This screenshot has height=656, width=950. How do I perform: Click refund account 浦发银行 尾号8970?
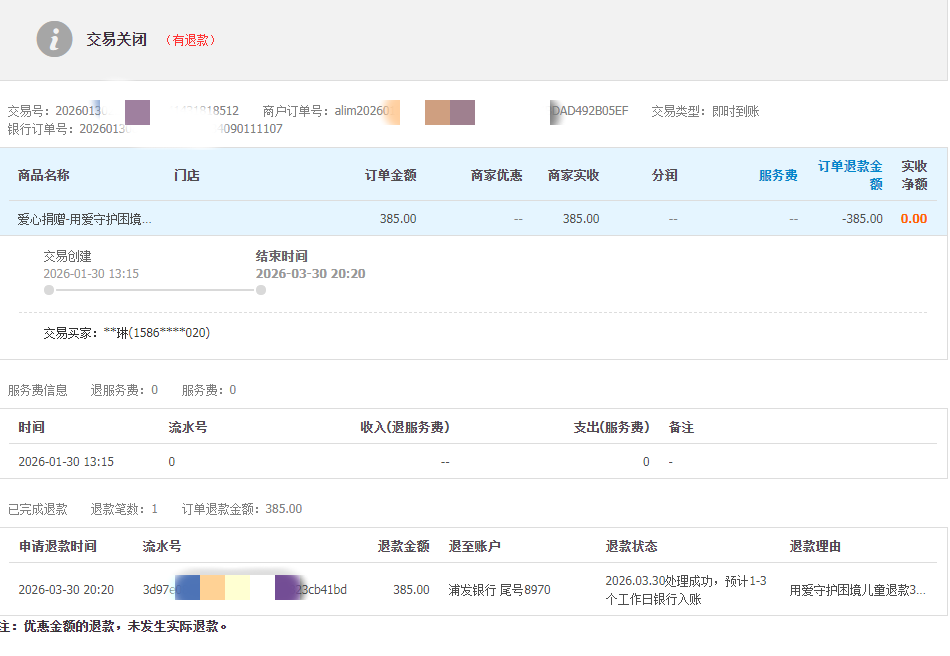[x=499, y=589]
